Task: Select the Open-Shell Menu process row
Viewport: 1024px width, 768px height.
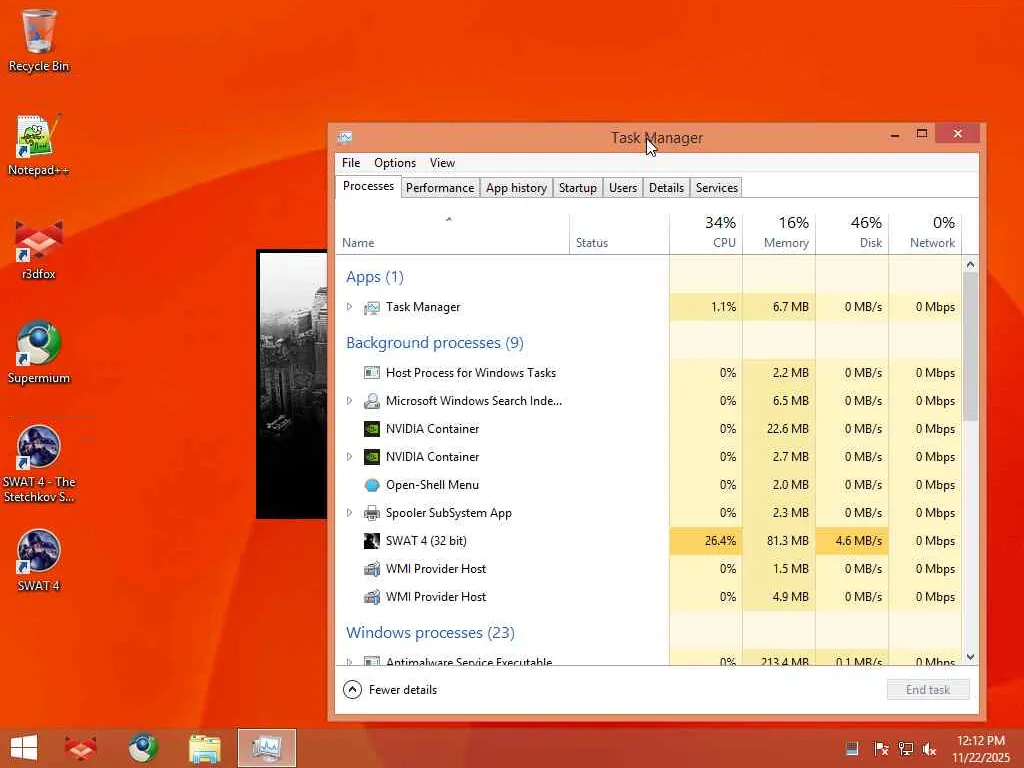Action: pos(649,485)
